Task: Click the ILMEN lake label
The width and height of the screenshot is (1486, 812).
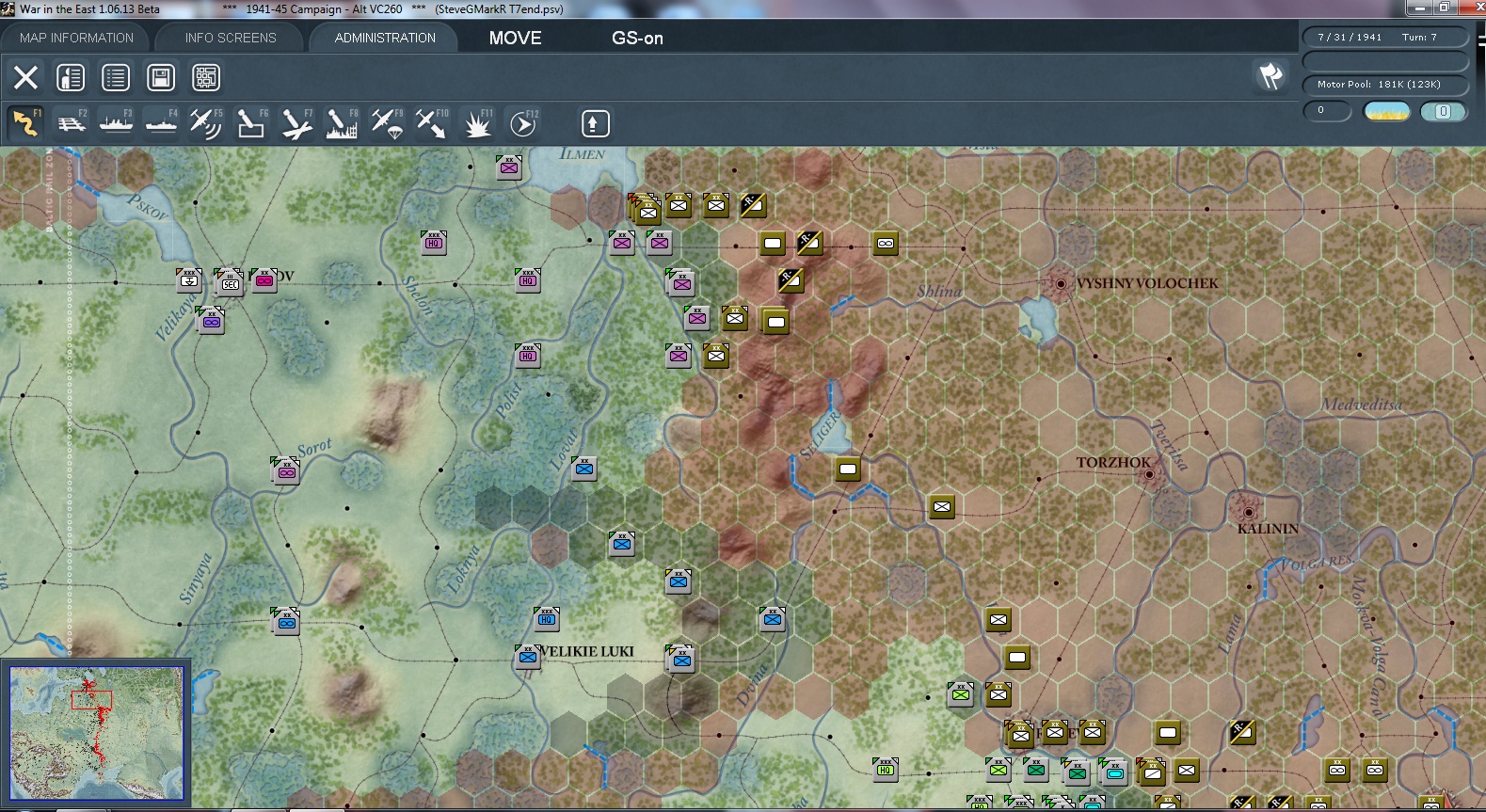Action: coord(583,154)
